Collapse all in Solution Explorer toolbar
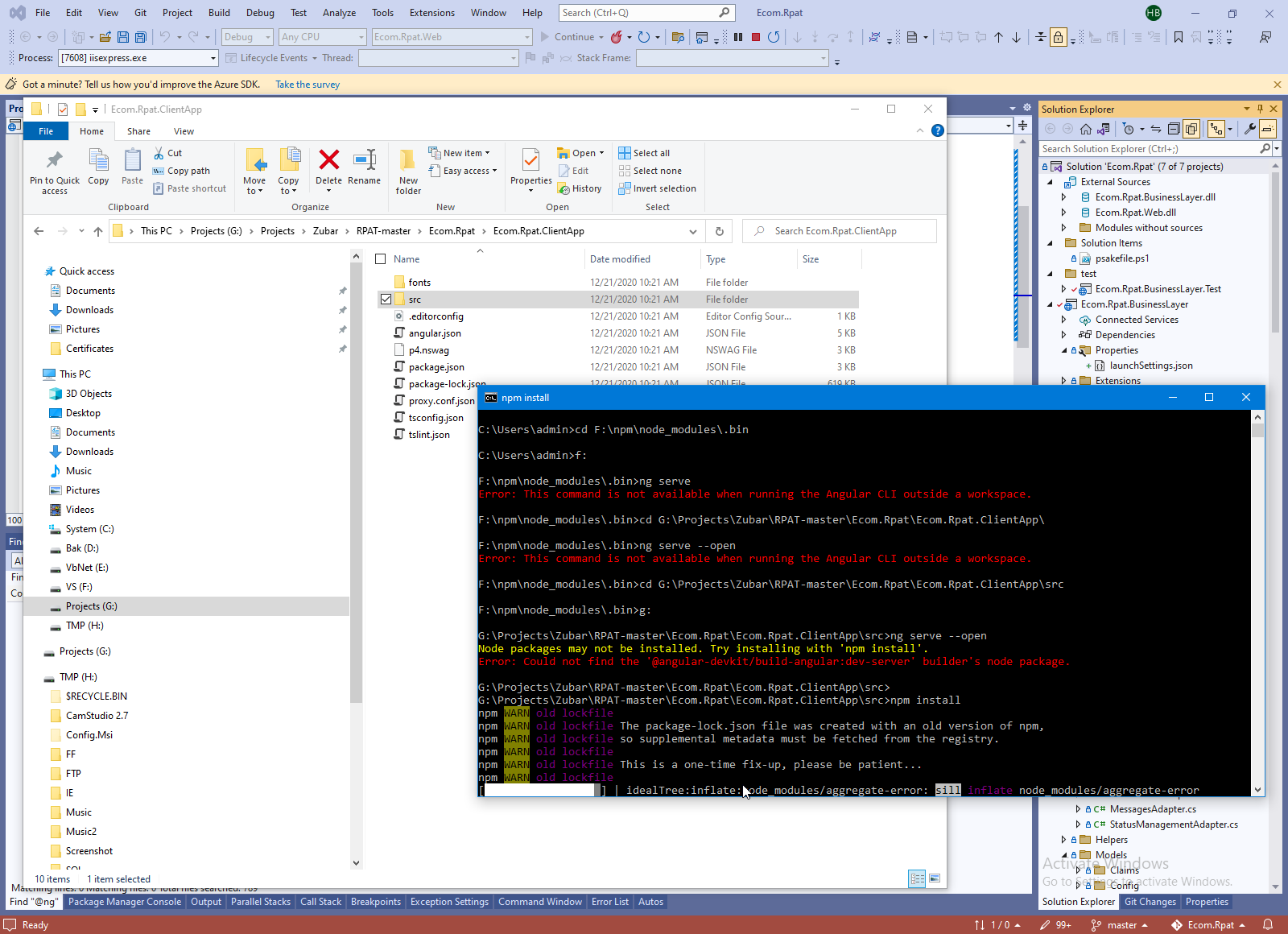Screen dimensions: 1288x934 (x=1174, y=129)
